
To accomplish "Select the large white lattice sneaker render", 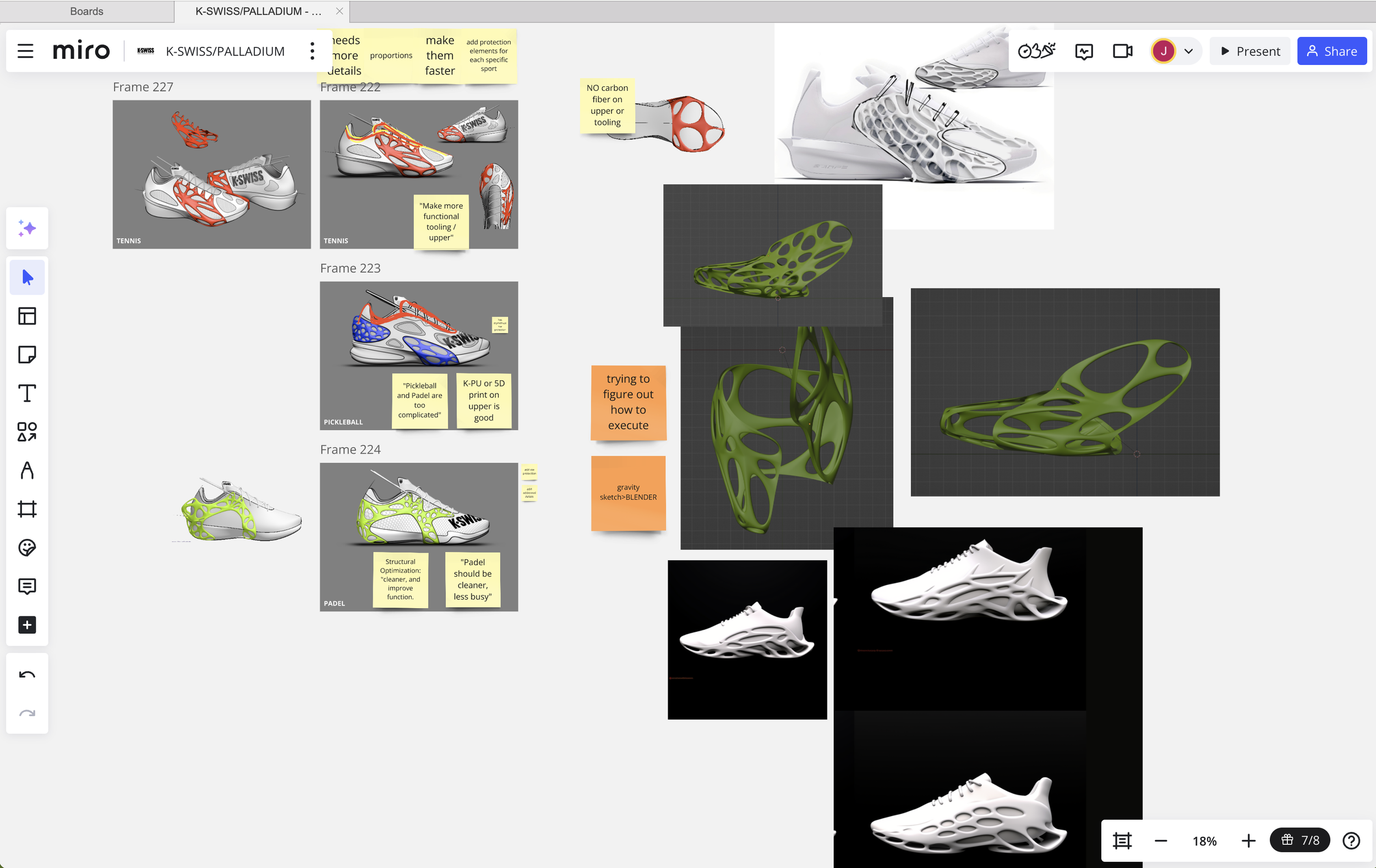I will point(914,125).
